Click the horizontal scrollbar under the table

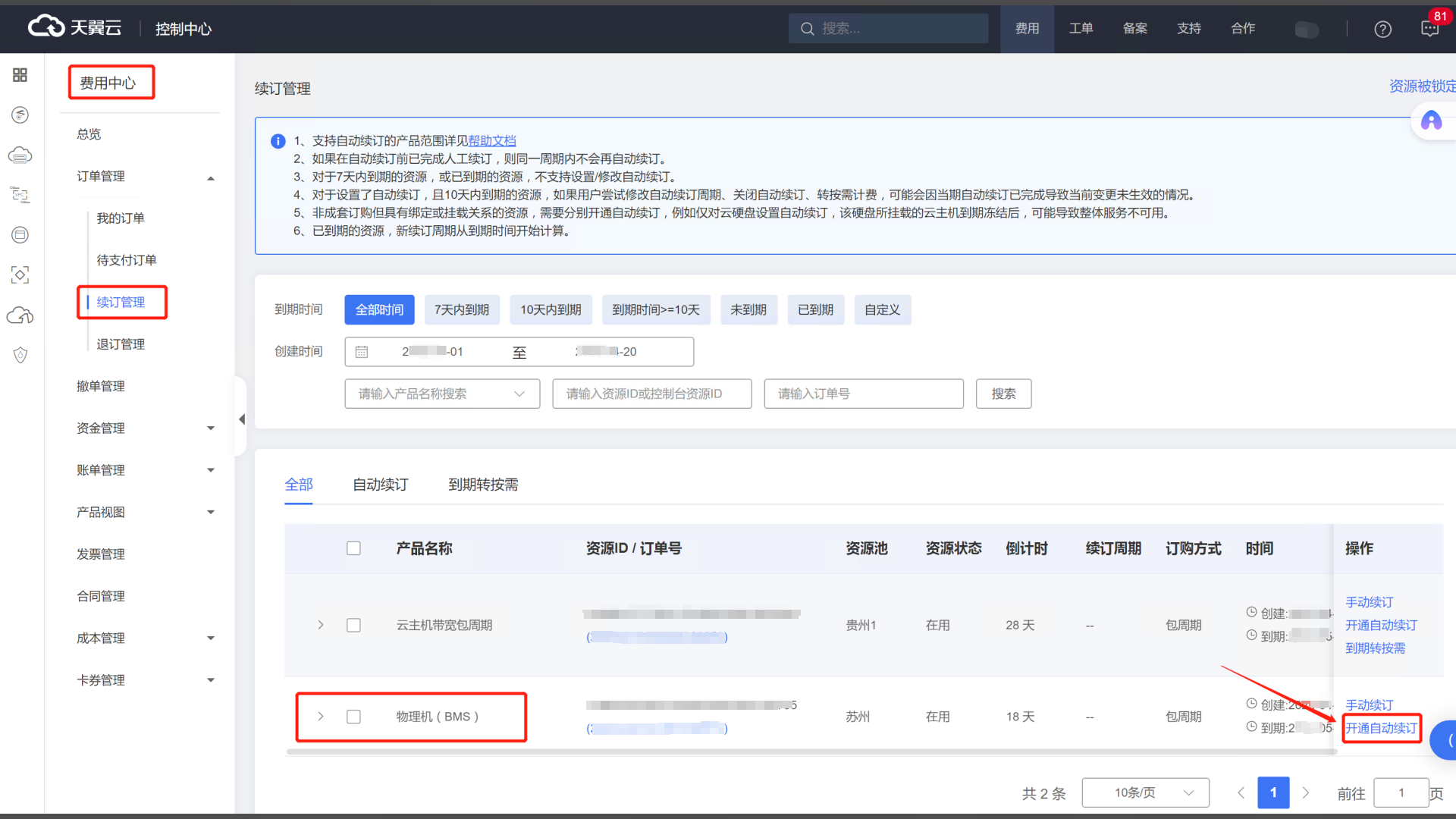click(811, 752)
